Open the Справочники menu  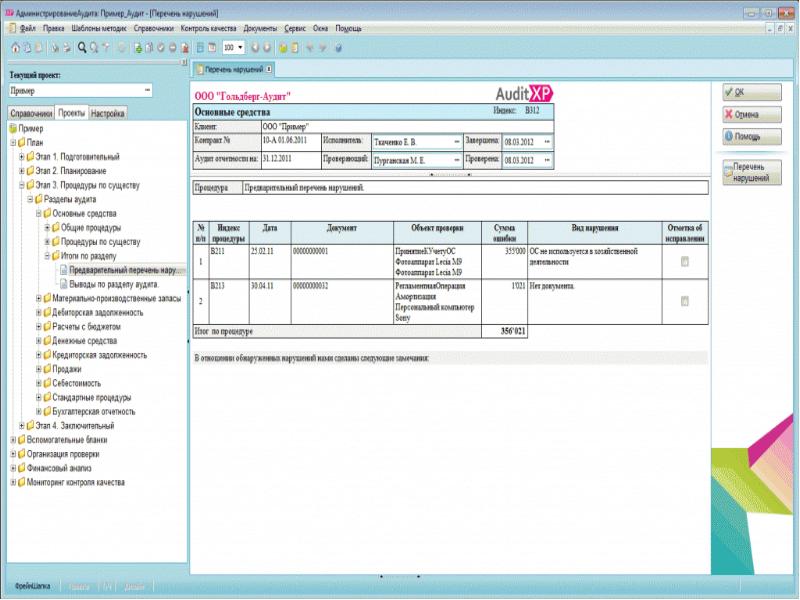[x=153, y=30]
